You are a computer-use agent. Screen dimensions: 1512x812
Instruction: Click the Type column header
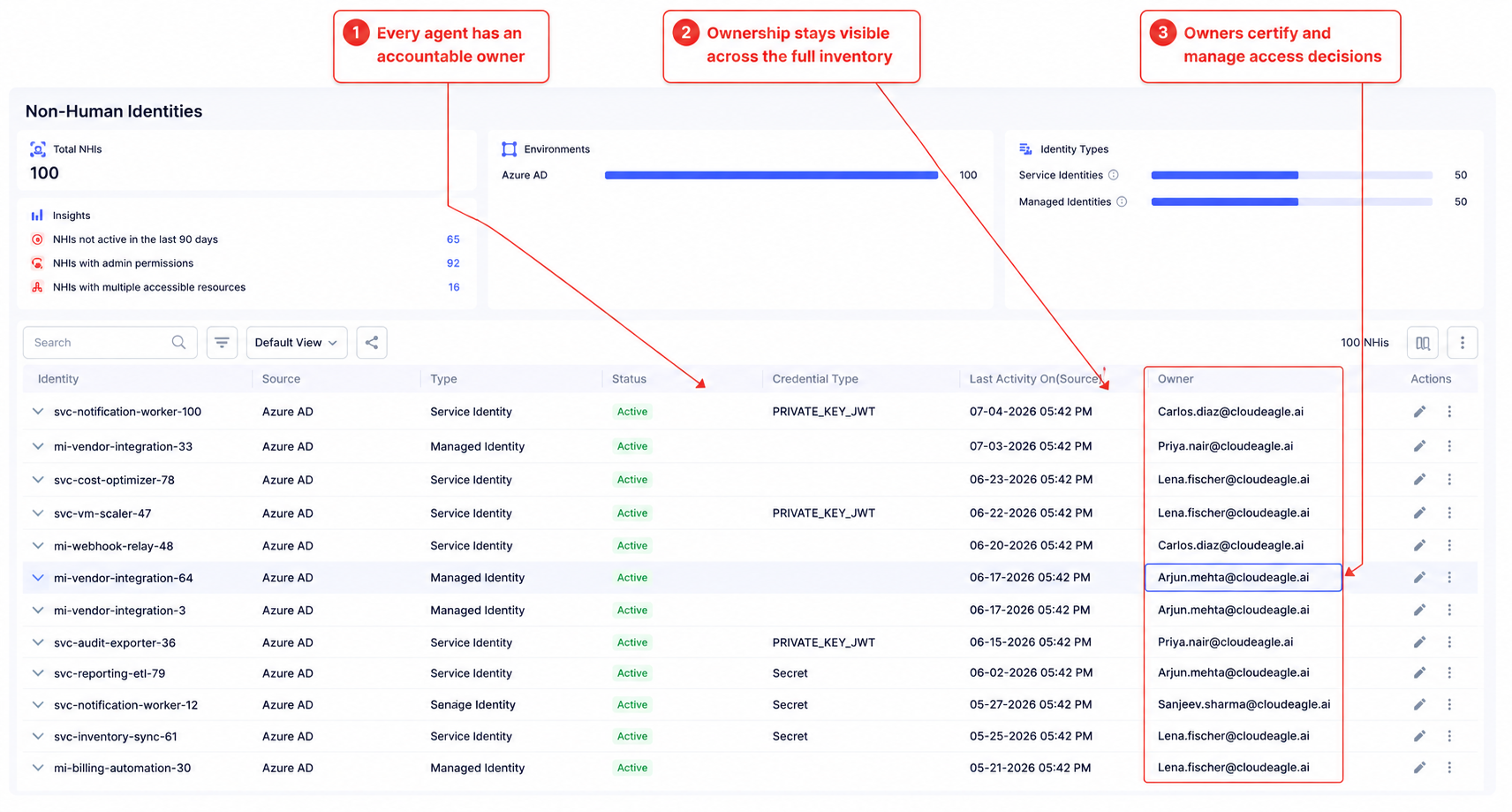tap(443, 379)
